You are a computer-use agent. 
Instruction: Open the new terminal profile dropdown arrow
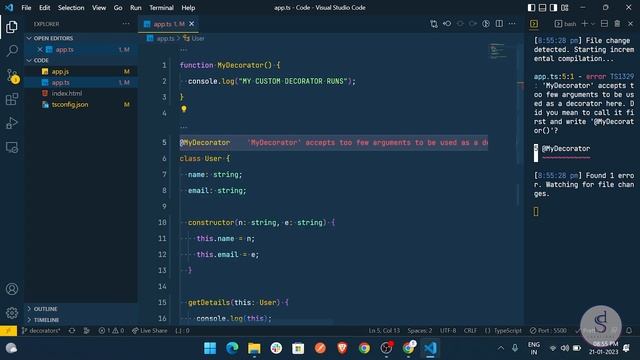pos(593,24)
